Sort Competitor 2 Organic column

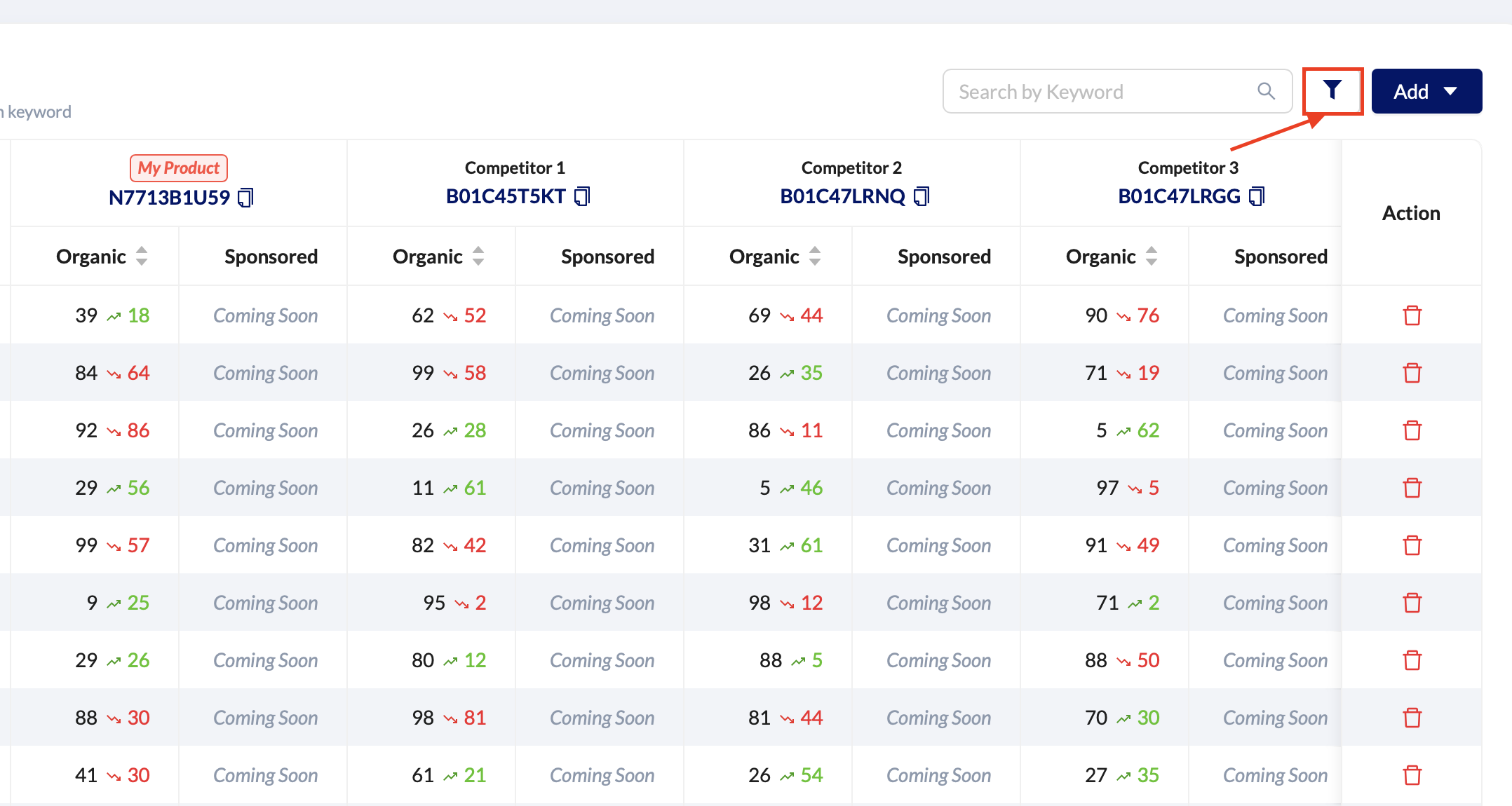tap(815, 257)
